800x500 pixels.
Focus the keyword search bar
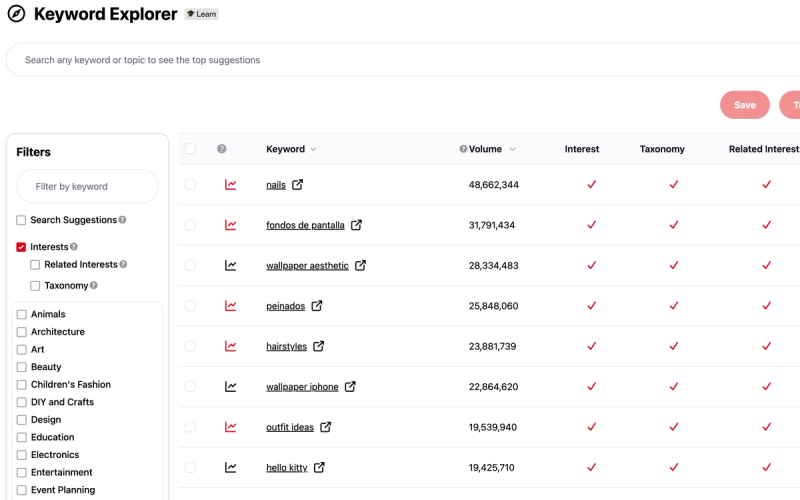(x=403, y=60)
